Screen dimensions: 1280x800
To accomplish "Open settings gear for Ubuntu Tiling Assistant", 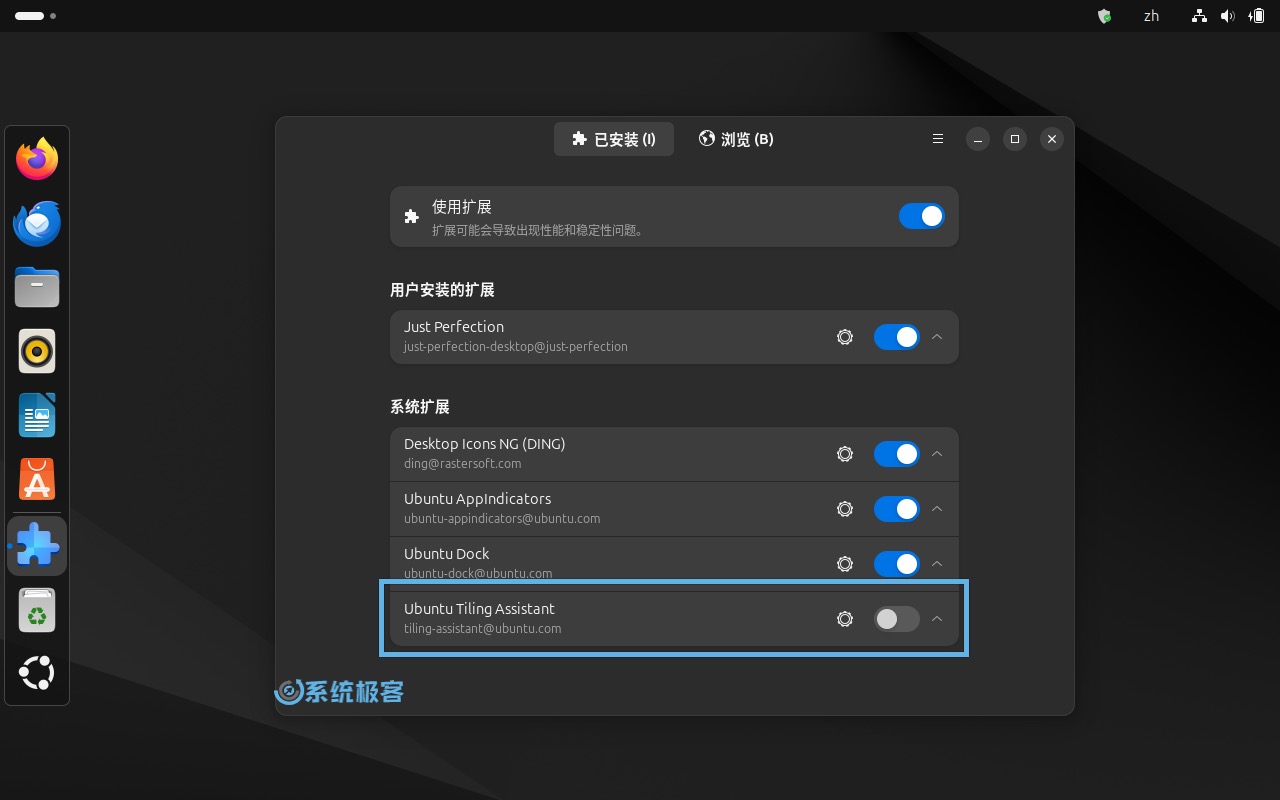I will tap(845, 619).
